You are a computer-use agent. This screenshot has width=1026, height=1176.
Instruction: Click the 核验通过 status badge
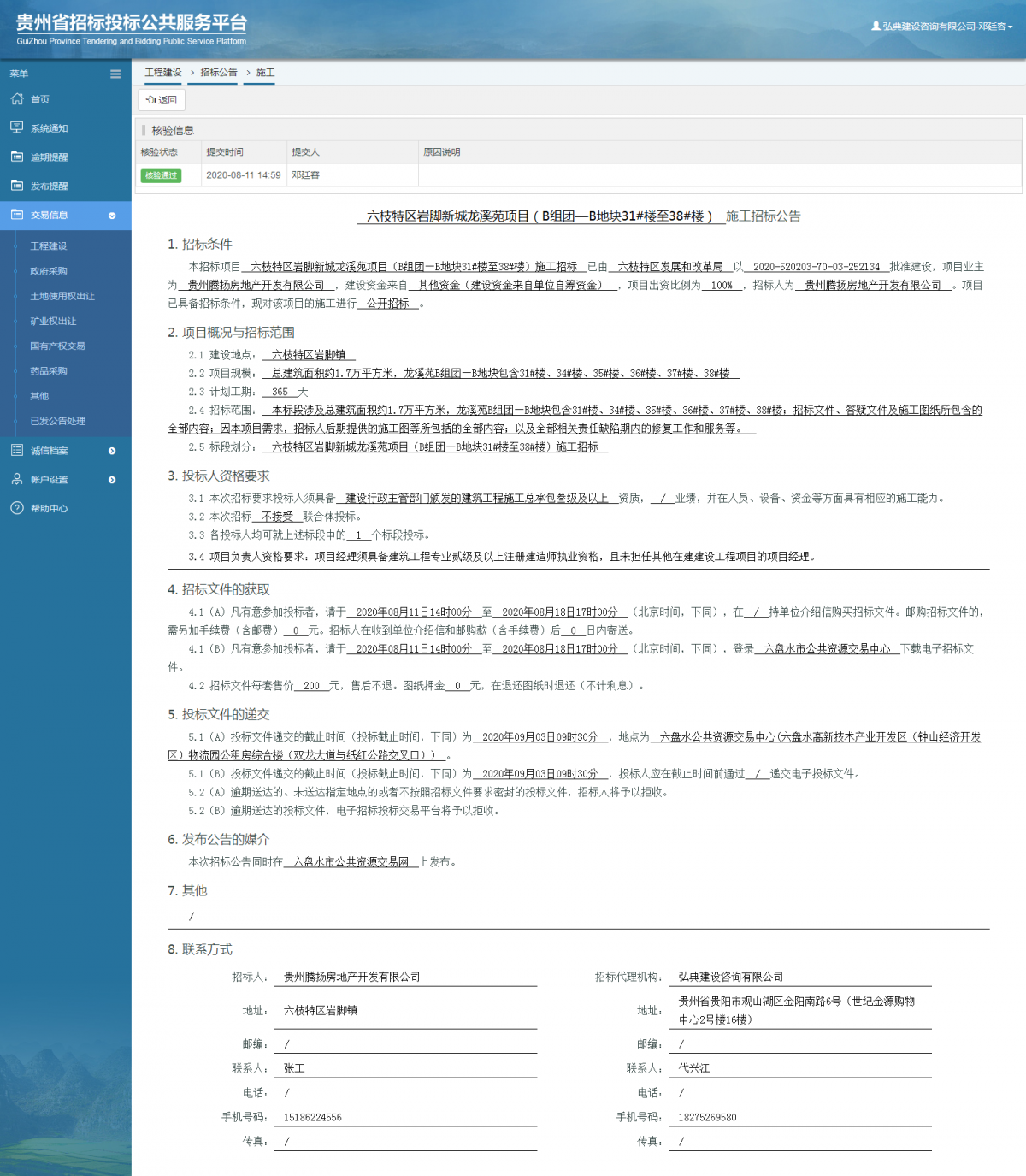point(161,174)
